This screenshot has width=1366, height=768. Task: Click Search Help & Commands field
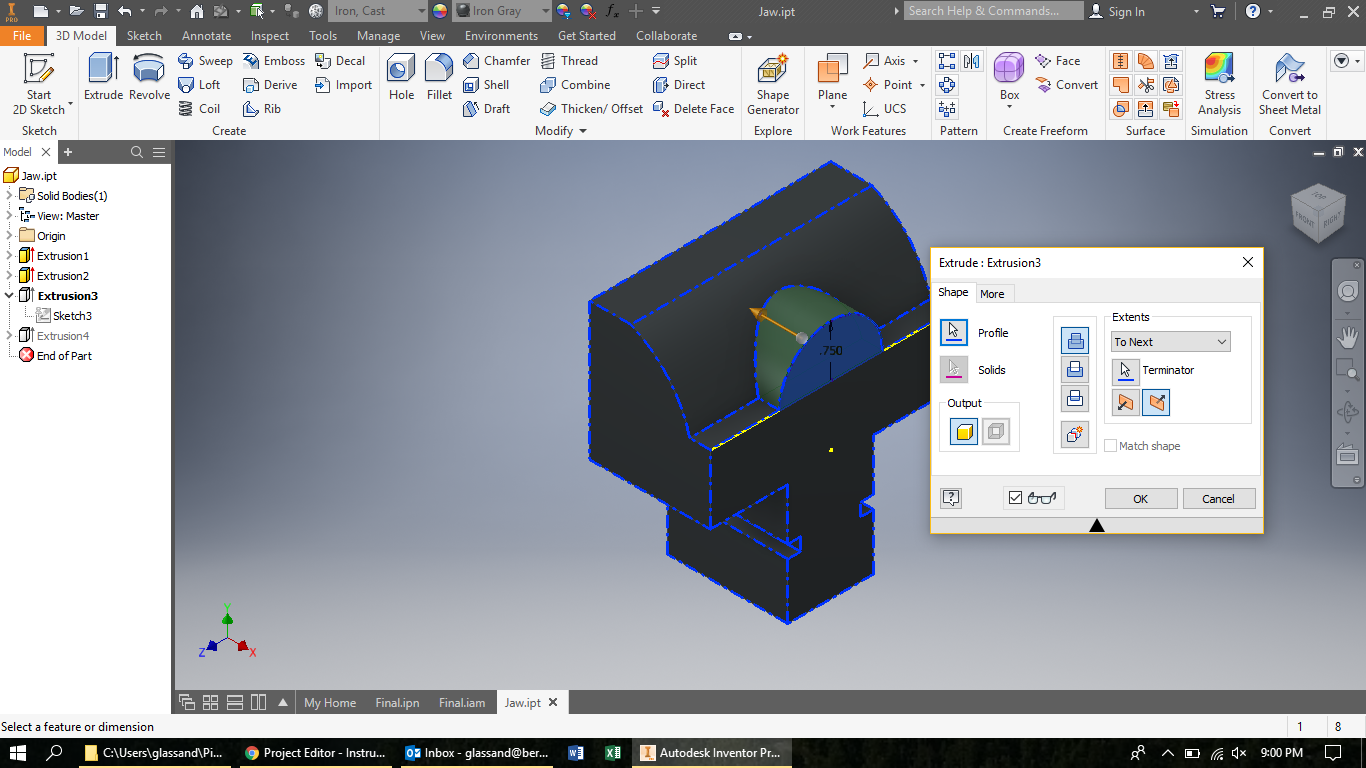coord(994,11)
